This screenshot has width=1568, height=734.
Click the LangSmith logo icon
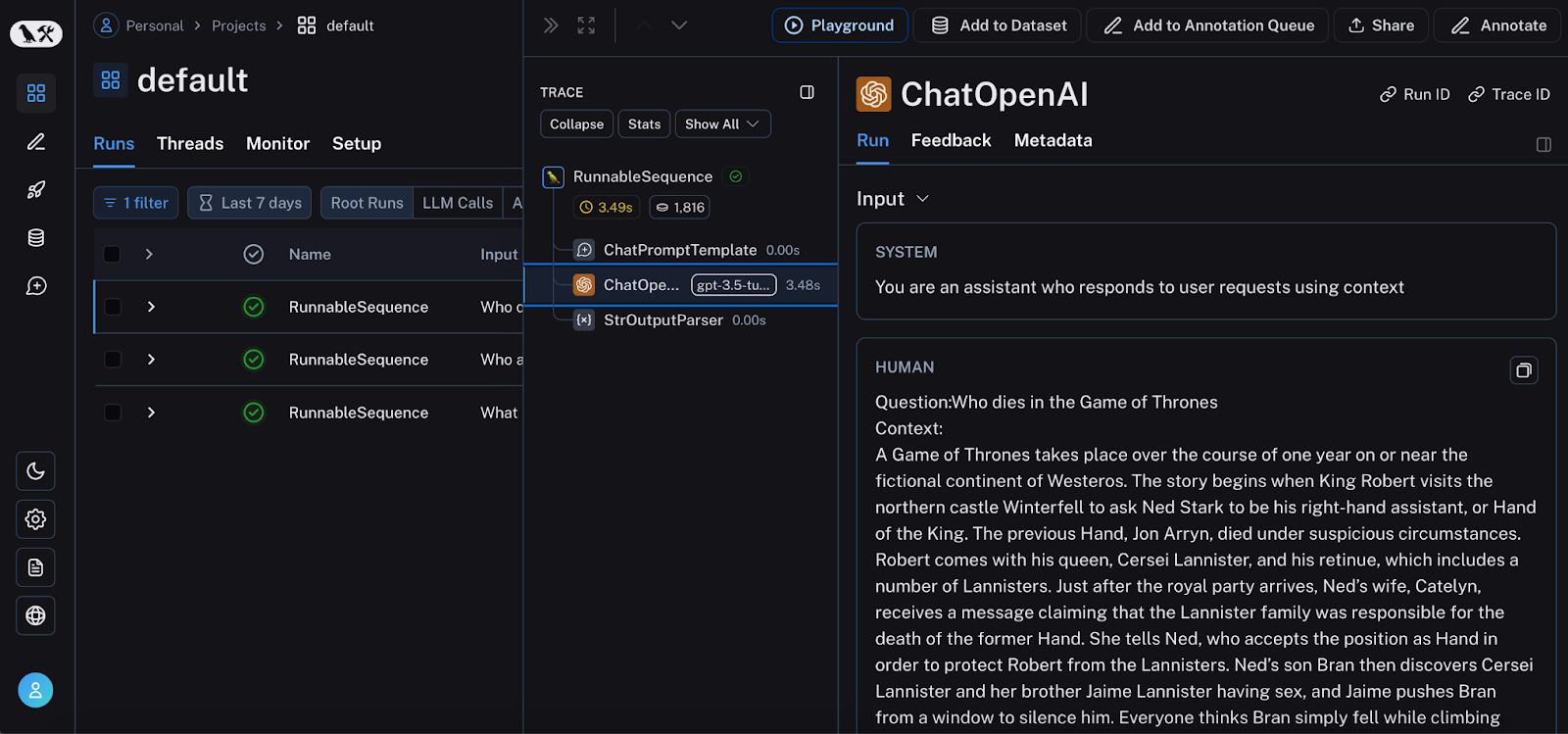click(x=36, y=33)
